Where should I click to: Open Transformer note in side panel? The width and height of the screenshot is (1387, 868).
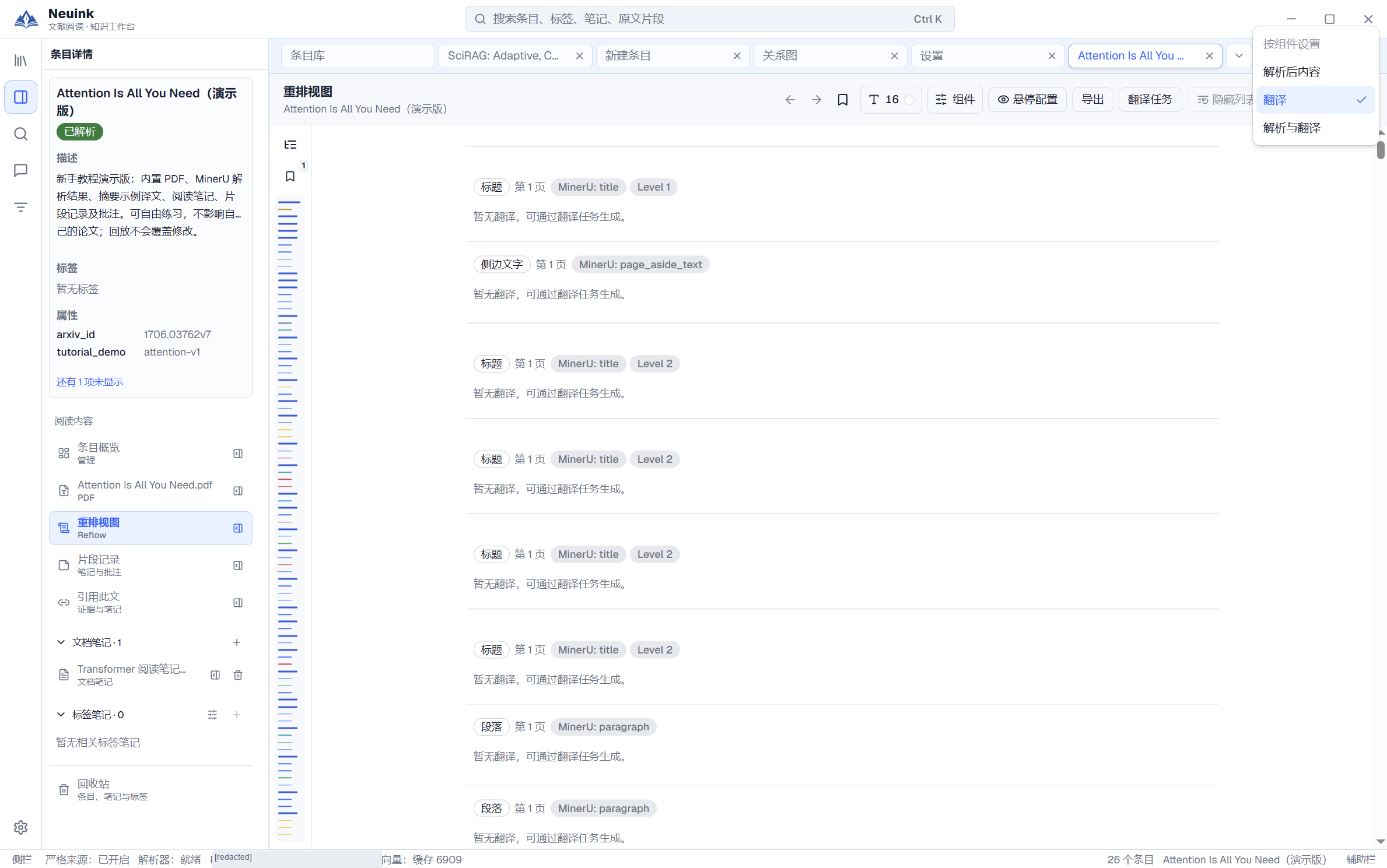(x=215, y=675)
